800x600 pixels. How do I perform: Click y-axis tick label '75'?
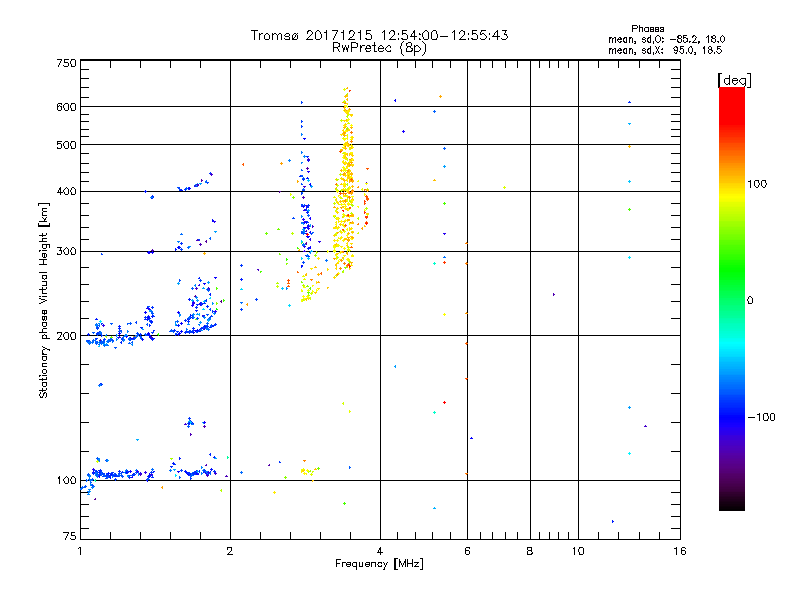click(70, 536)
